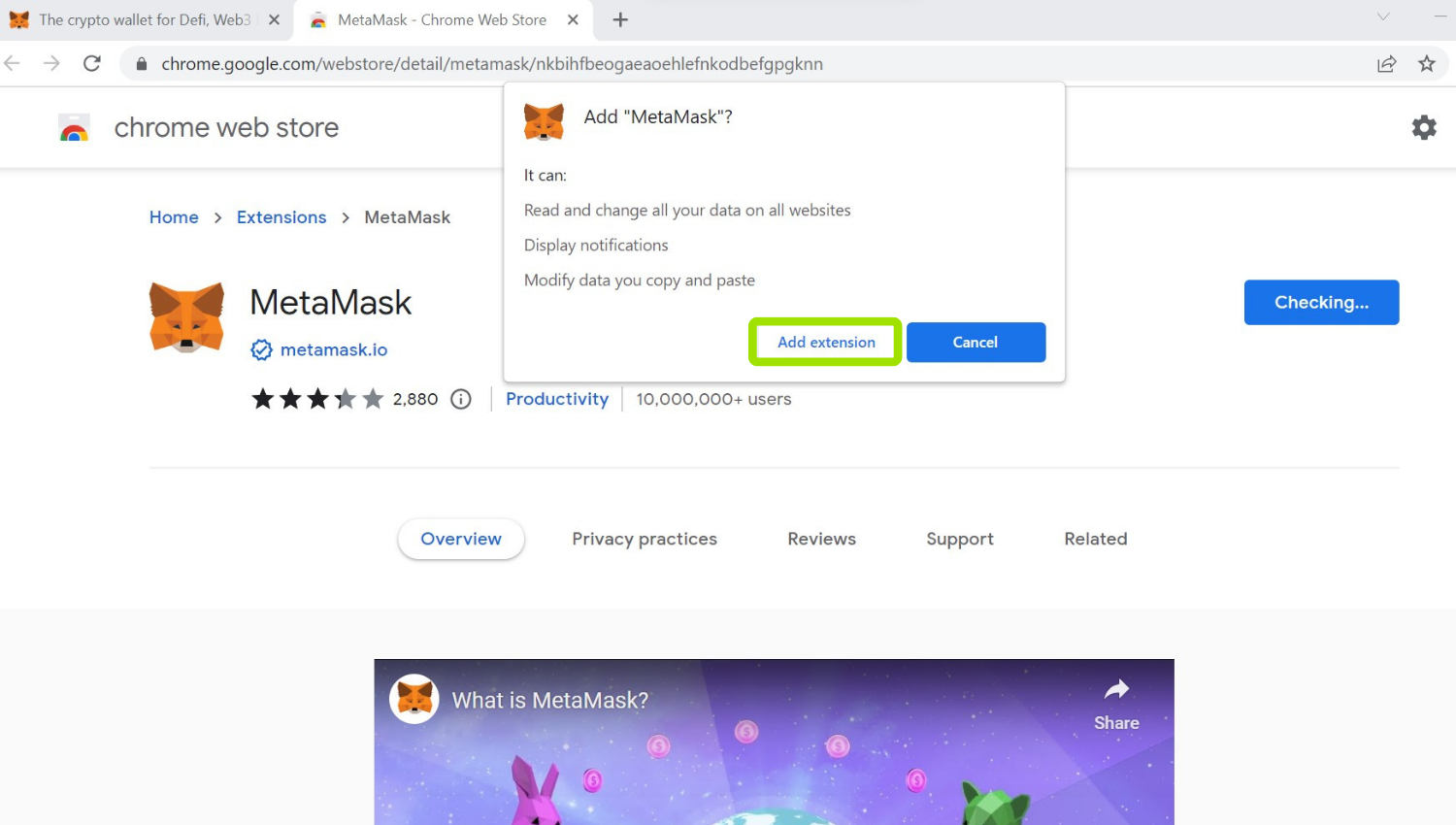Screen dimensions: 1456x825
Task: Click the rating info circle icon
Action: tap(461, 399)
